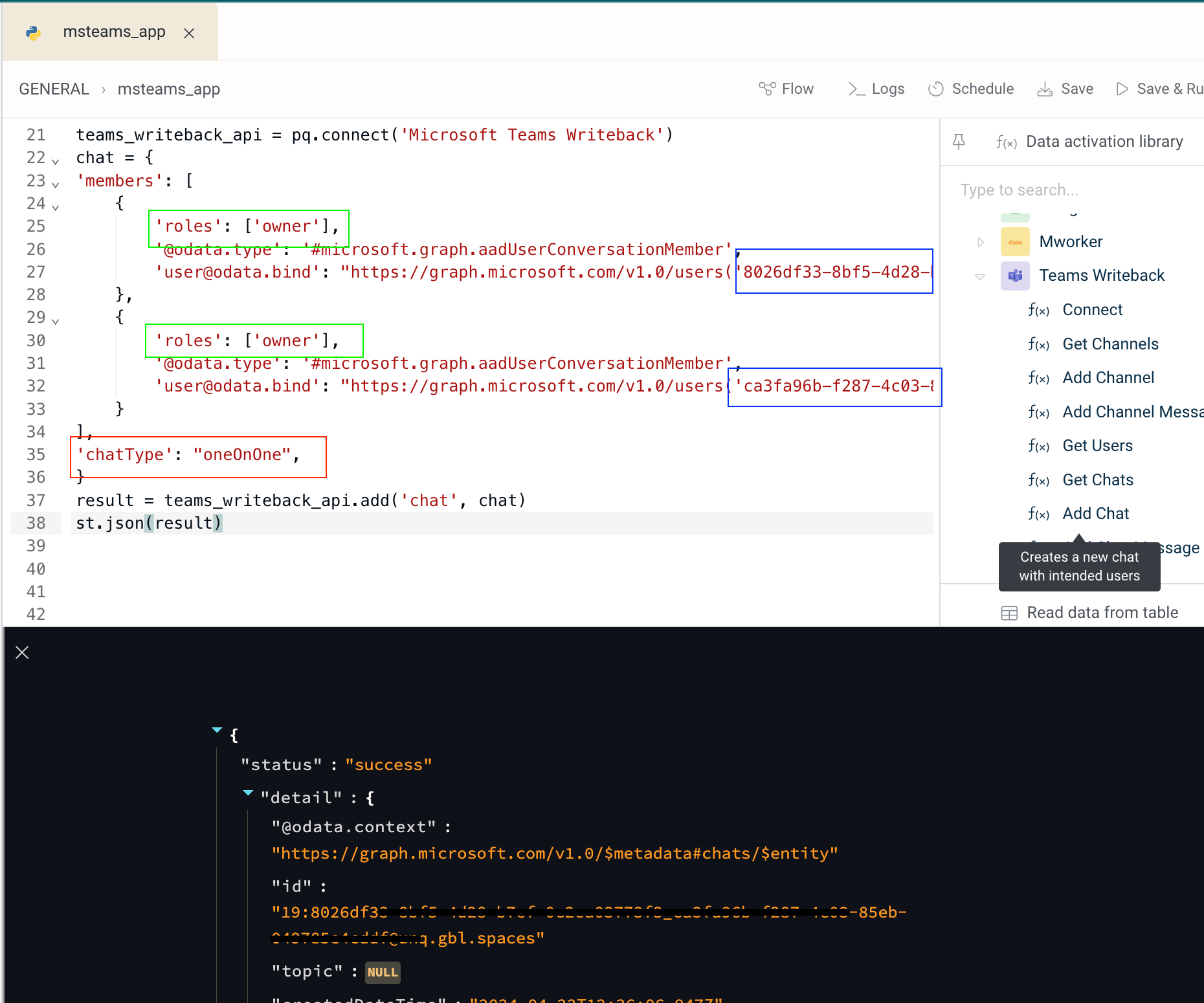Click the Teams Writeback connector icon
This screenshot has height=1003, width=1204.
tap(1015, 276)
